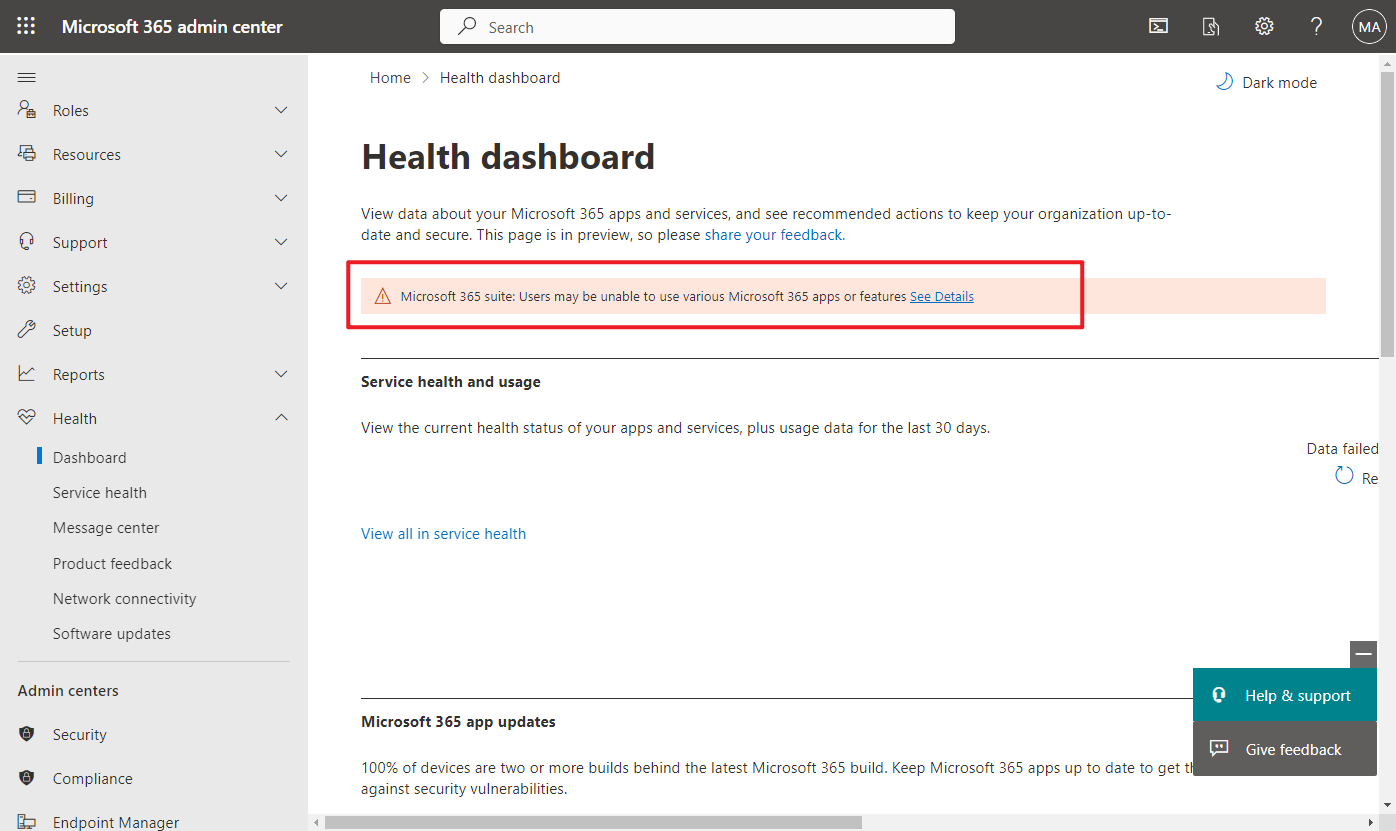The height and width of the screenshot is (831, 1396).
Task: Open the Microsoft 365 app launcher waffle icon
Action: [26, 26]
